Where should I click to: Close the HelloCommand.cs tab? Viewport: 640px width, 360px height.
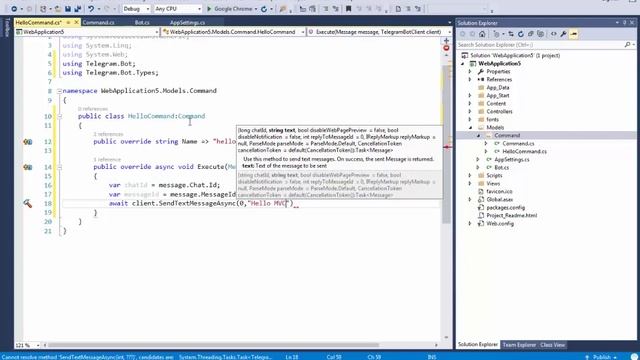tap(76, 22)
